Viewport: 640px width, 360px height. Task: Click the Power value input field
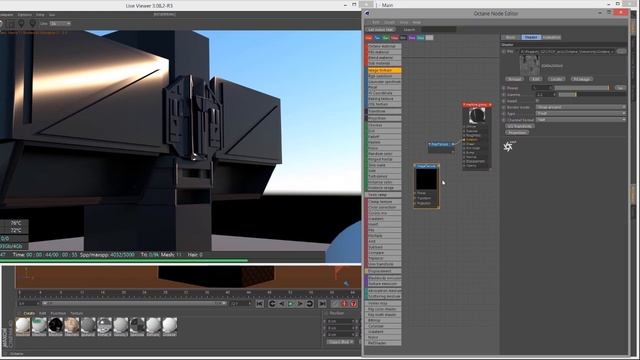click(542, 88)
